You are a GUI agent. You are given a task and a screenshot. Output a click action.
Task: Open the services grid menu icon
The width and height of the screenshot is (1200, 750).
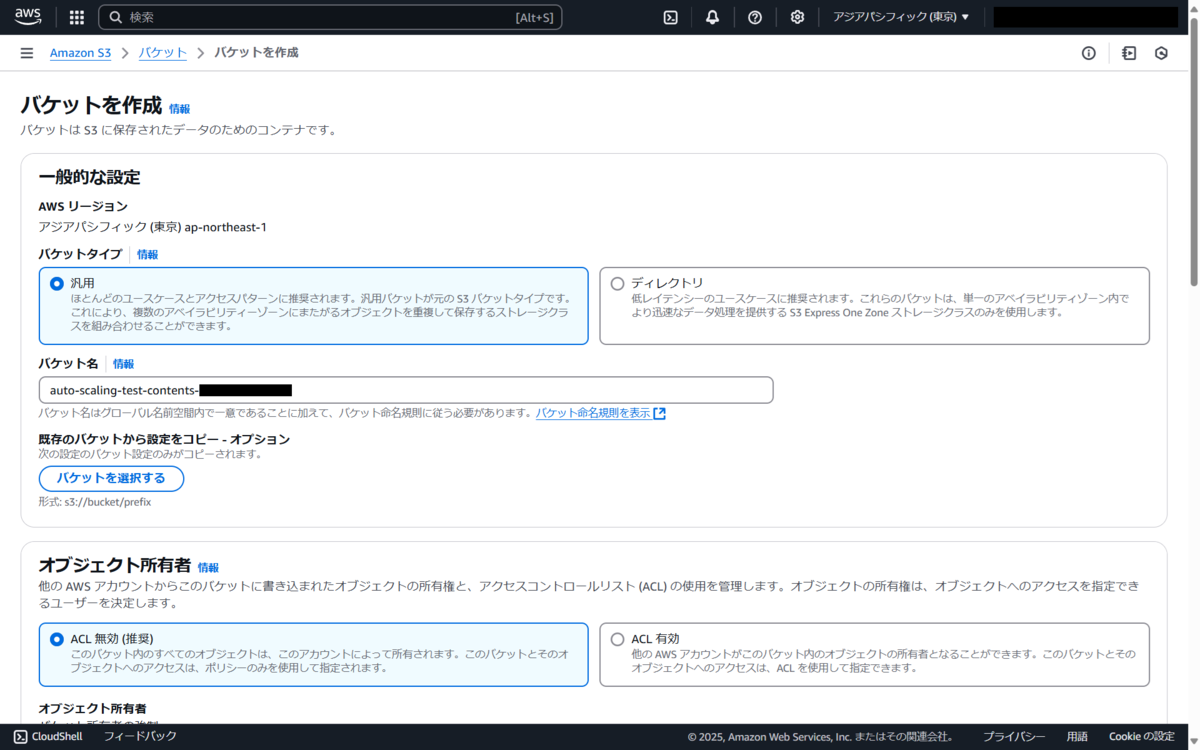click(77, 17)
